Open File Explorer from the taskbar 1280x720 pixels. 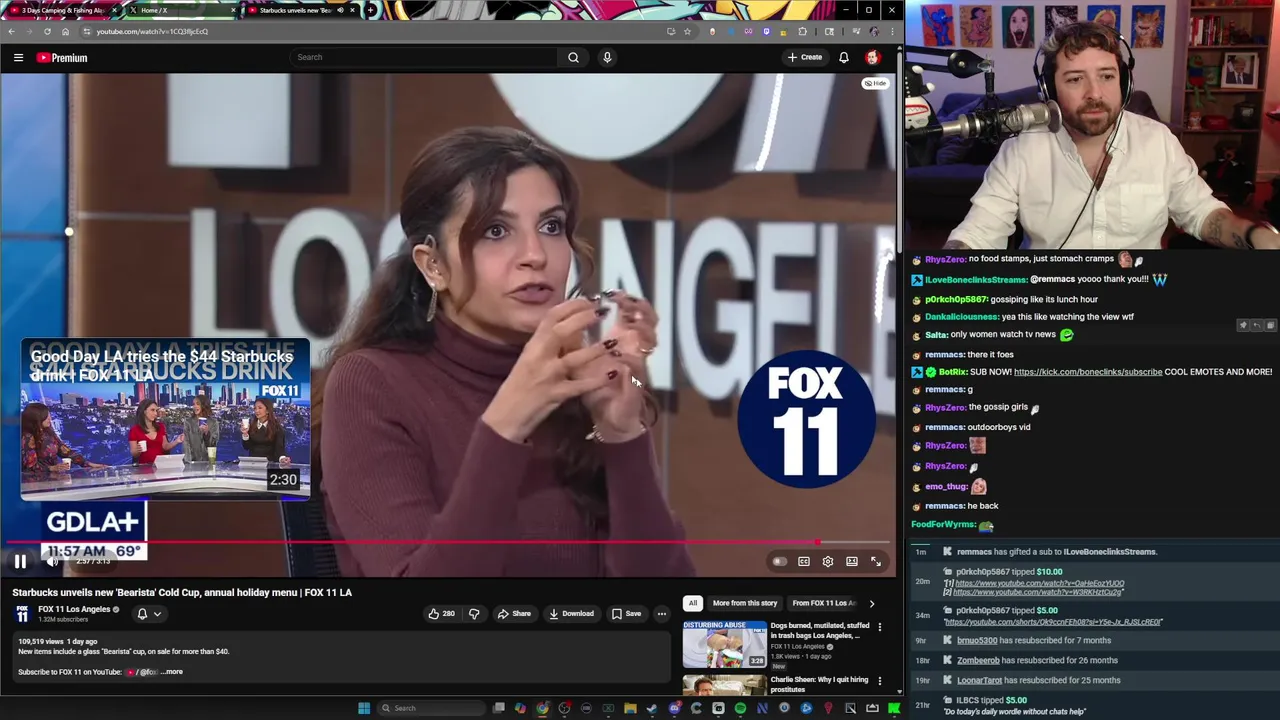click(630, 708)
